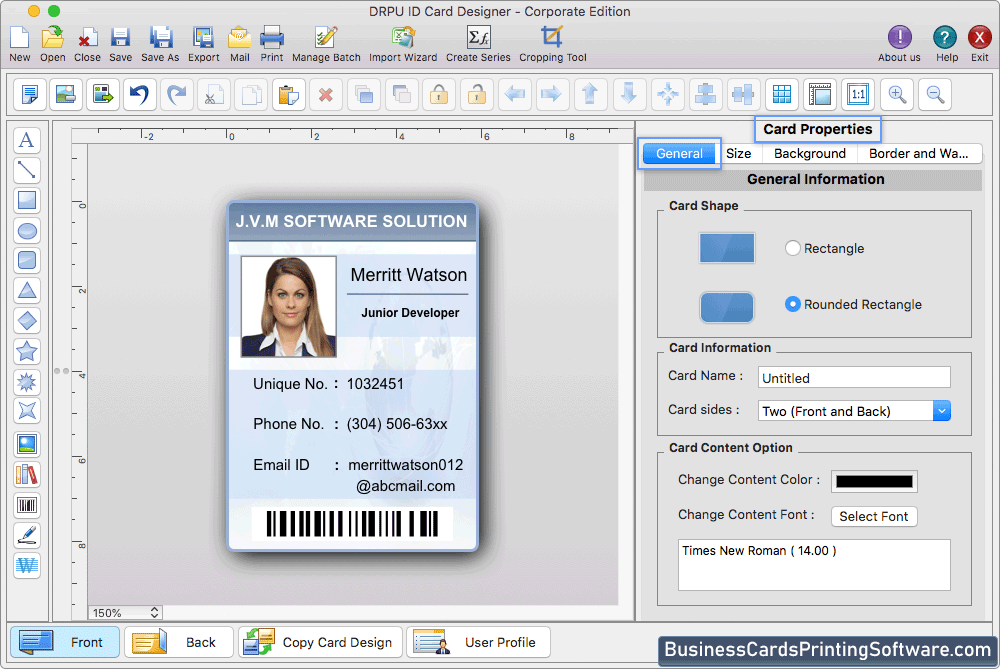Click the Card Name input field
This screenshot has height=669, width=1000.
point(854,378)
